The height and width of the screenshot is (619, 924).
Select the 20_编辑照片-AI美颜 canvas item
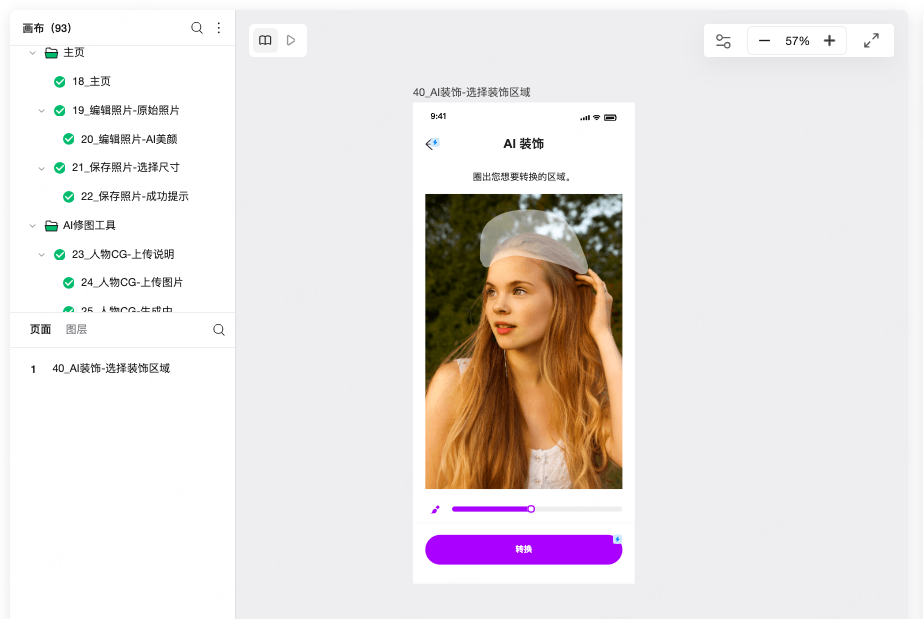pyautogui.click(x=129, y=139)
